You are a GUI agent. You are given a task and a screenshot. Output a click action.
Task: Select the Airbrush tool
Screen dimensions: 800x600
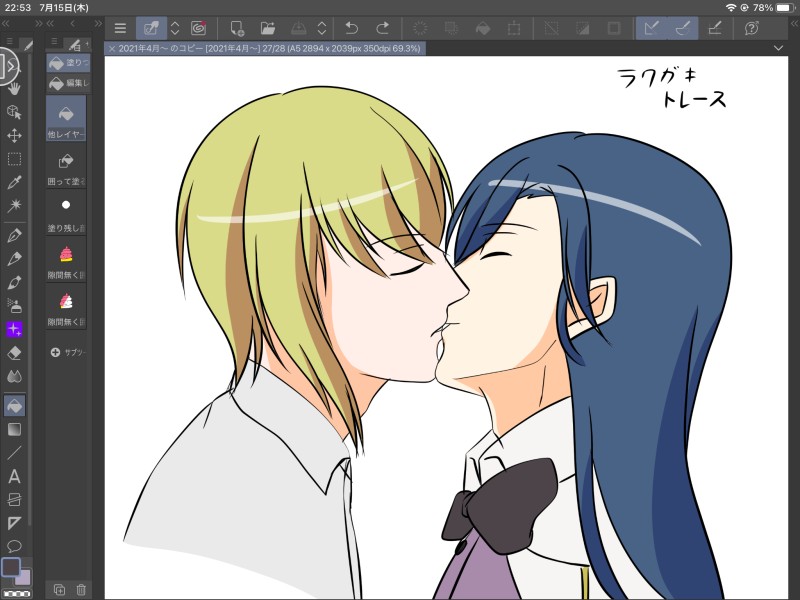tap(14, 306)
